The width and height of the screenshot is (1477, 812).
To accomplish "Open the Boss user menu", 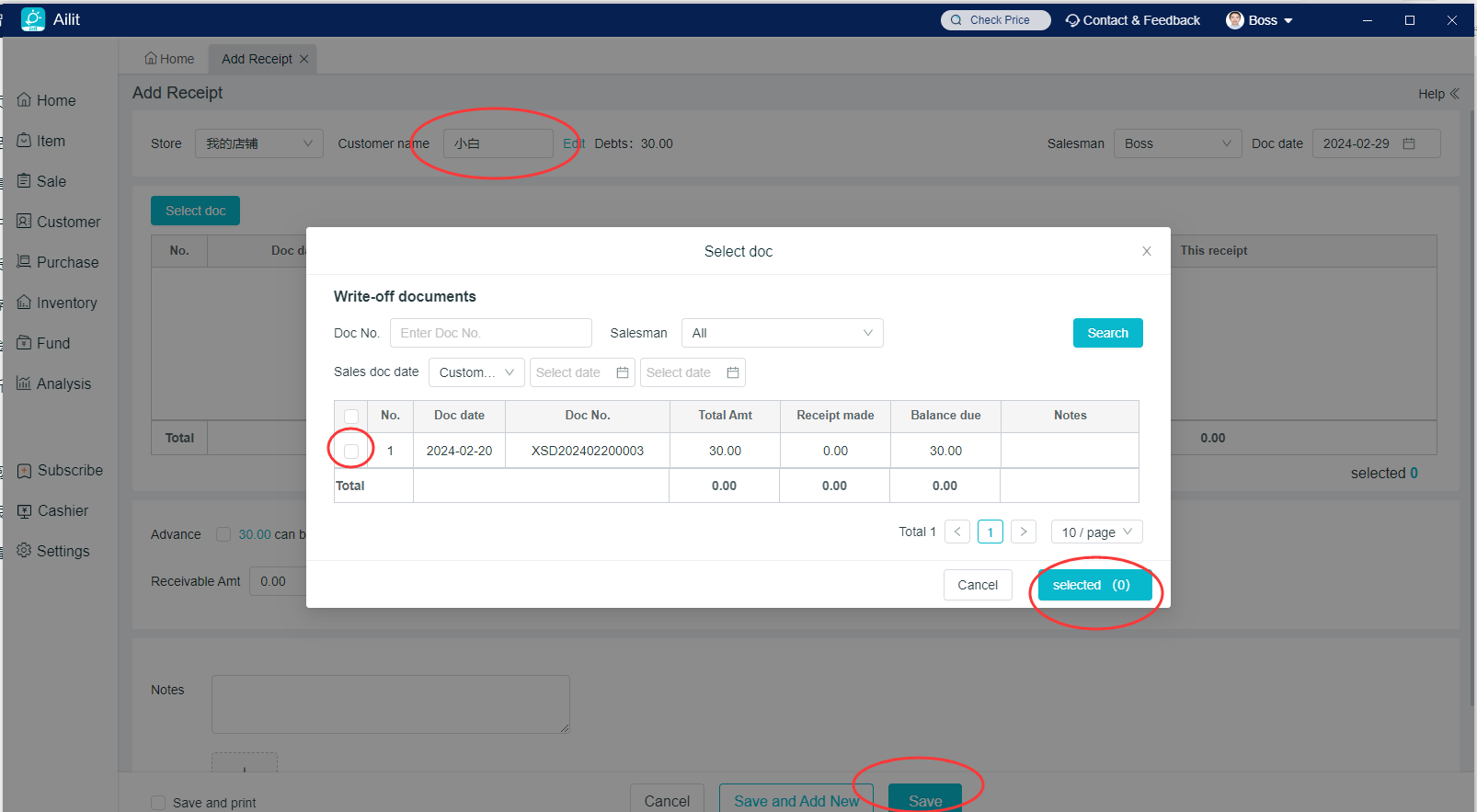I will [x=1262, y=20].
